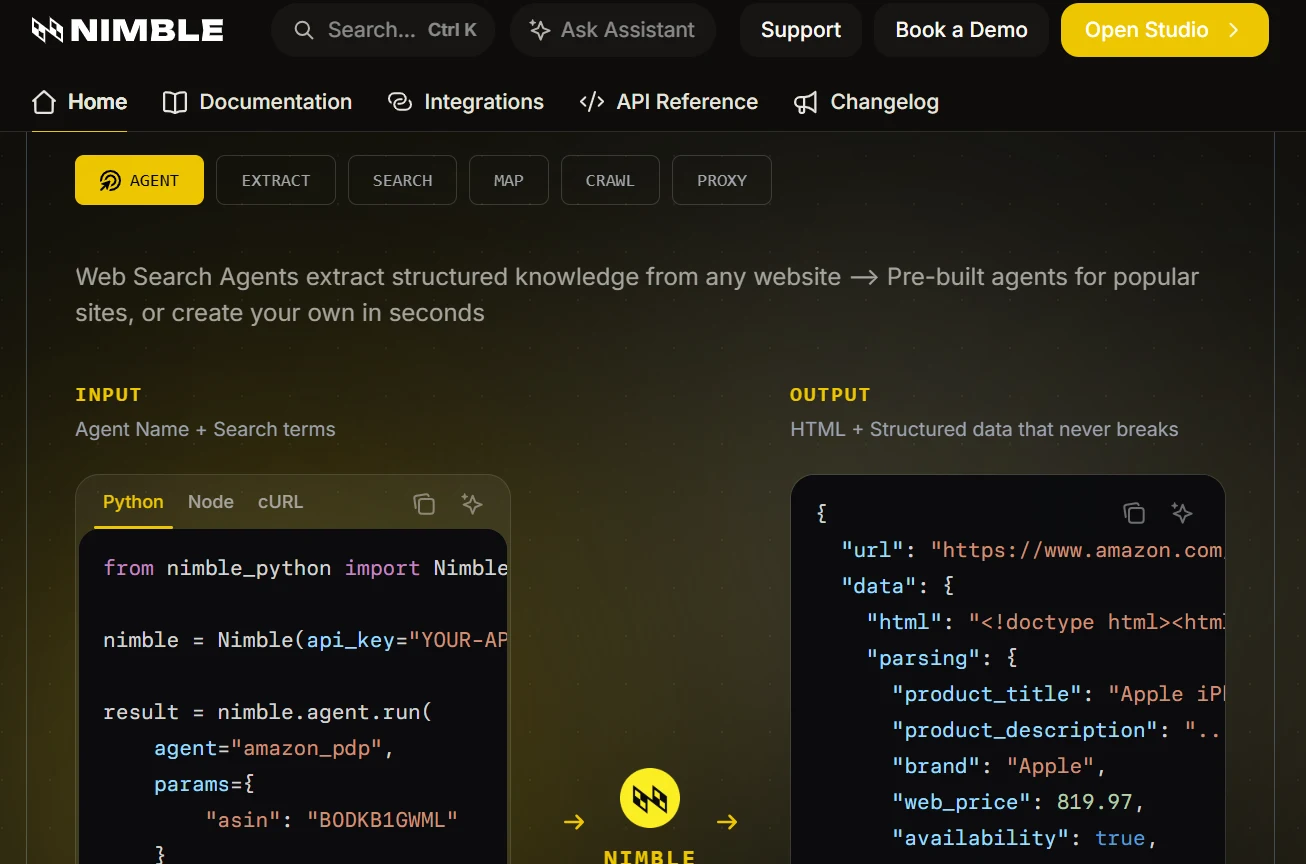Open the Documentation section

tap(257, 102)
